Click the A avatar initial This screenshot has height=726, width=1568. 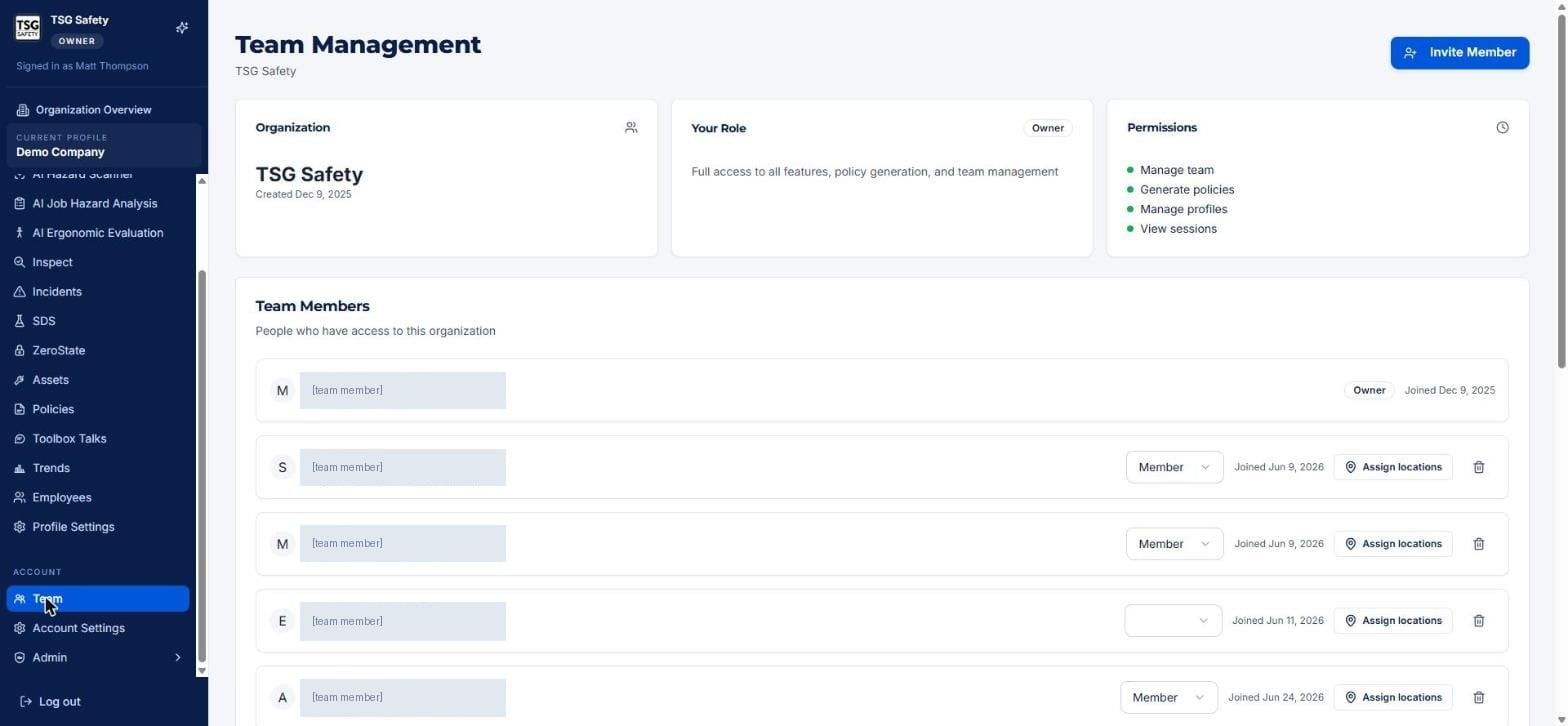(282, 698)
